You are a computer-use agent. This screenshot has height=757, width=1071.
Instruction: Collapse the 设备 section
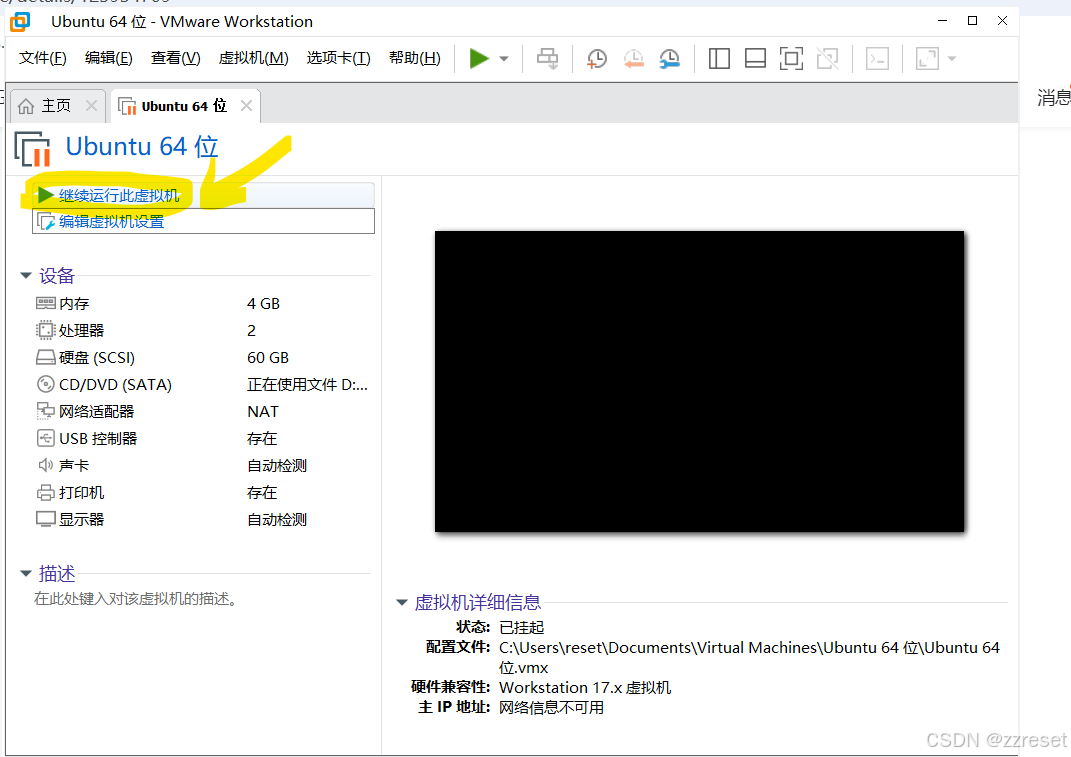[26, 275]
